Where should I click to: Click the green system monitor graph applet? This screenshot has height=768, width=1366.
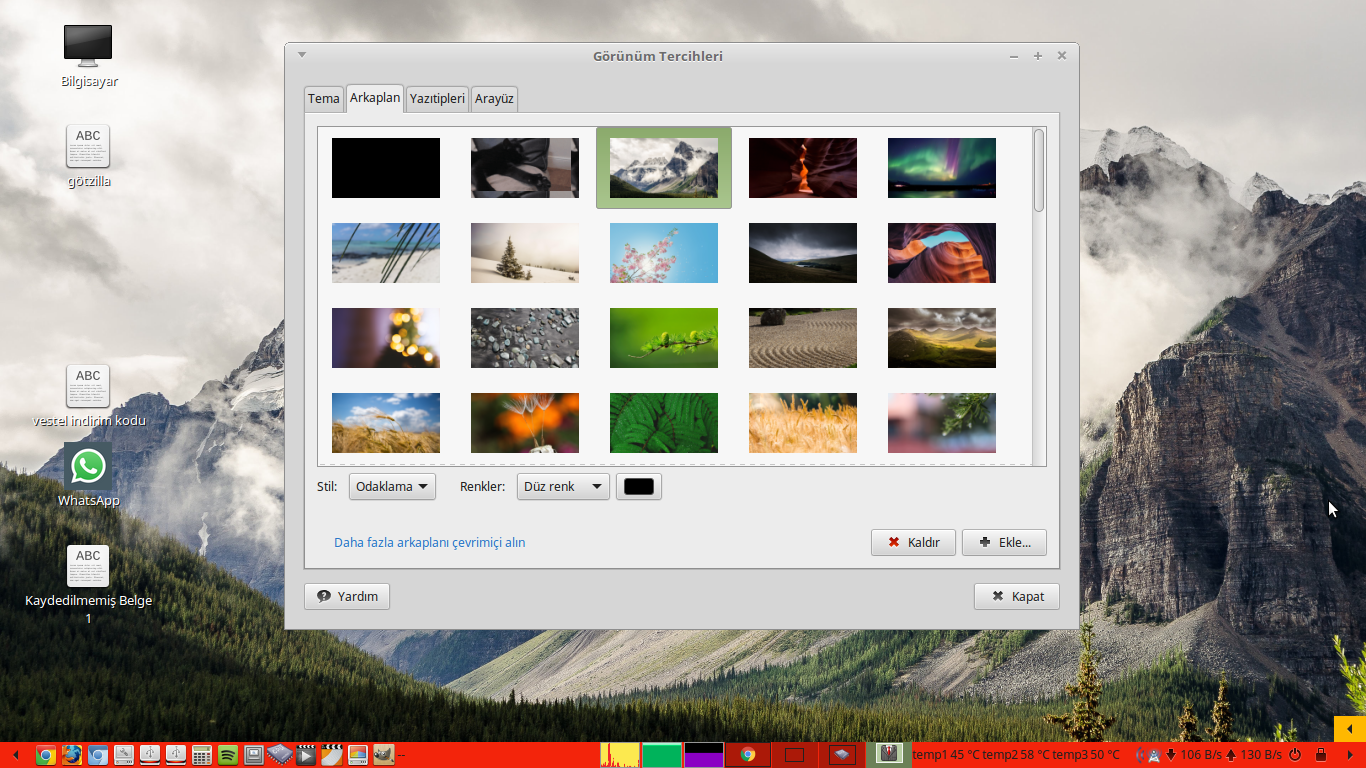(x=661, y=755)
